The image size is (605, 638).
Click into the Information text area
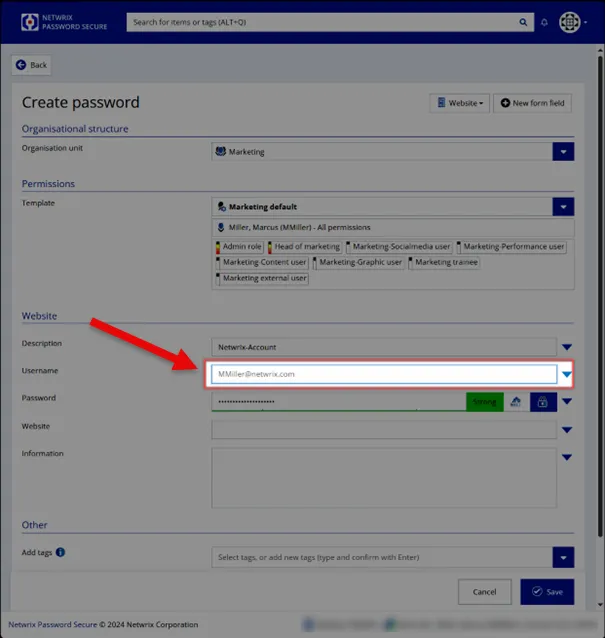pyautogui.click(x=384, y=478)
